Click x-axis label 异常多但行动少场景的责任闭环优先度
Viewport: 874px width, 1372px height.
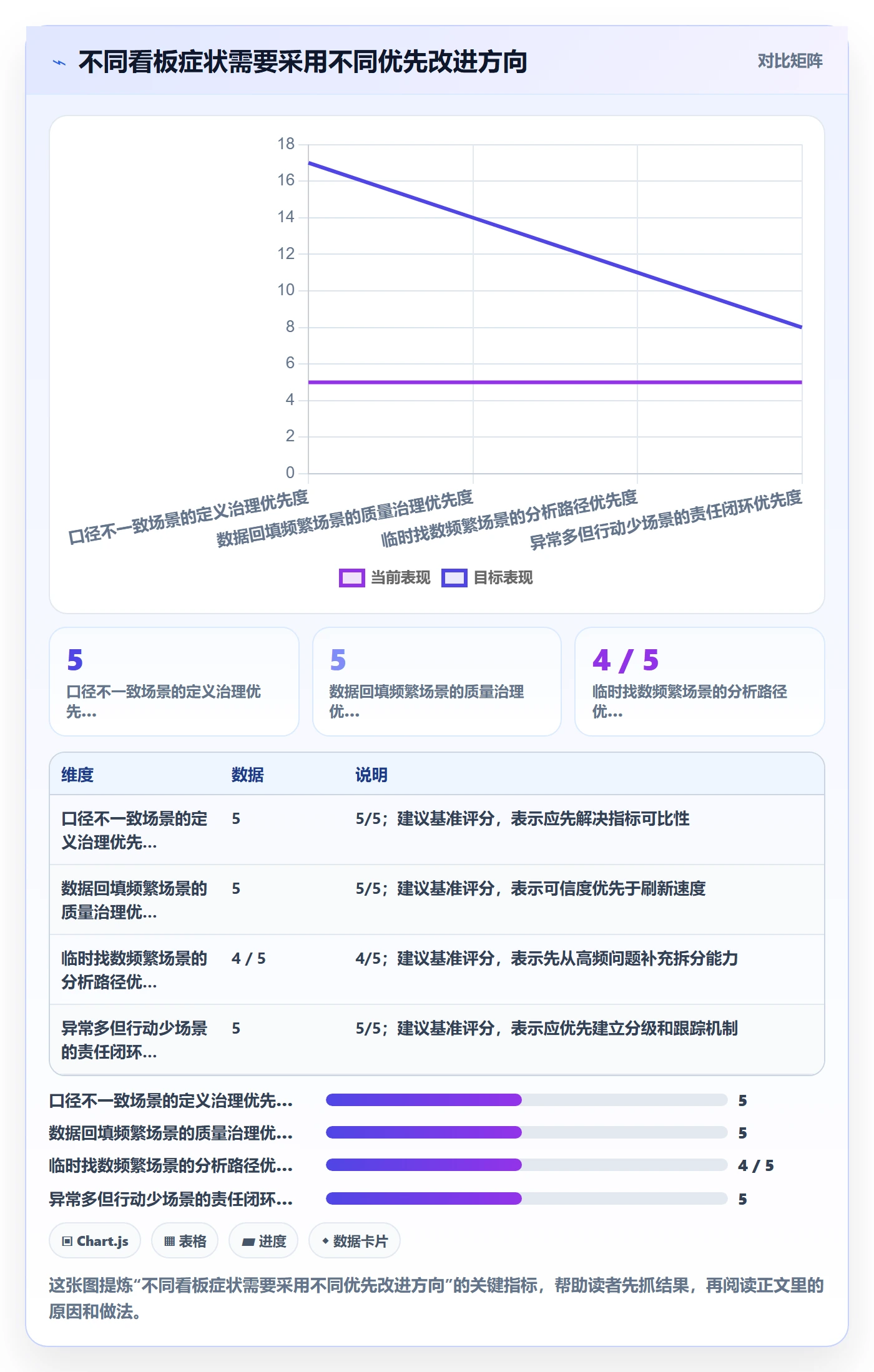point(665,519)
